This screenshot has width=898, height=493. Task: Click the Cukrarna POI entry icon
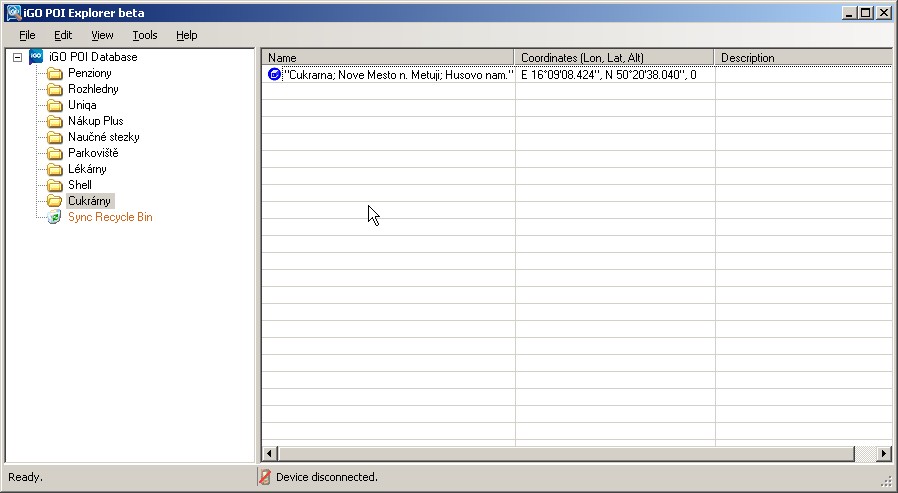[x=275, y=75]
